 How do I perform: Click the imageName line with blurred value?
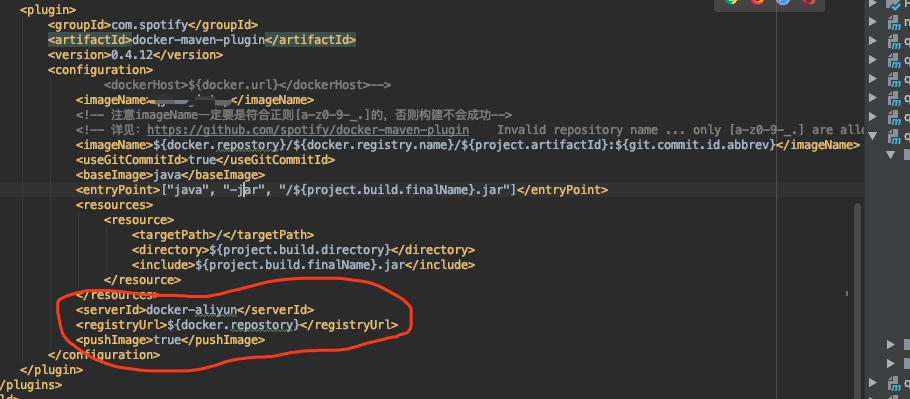point(194,100)
